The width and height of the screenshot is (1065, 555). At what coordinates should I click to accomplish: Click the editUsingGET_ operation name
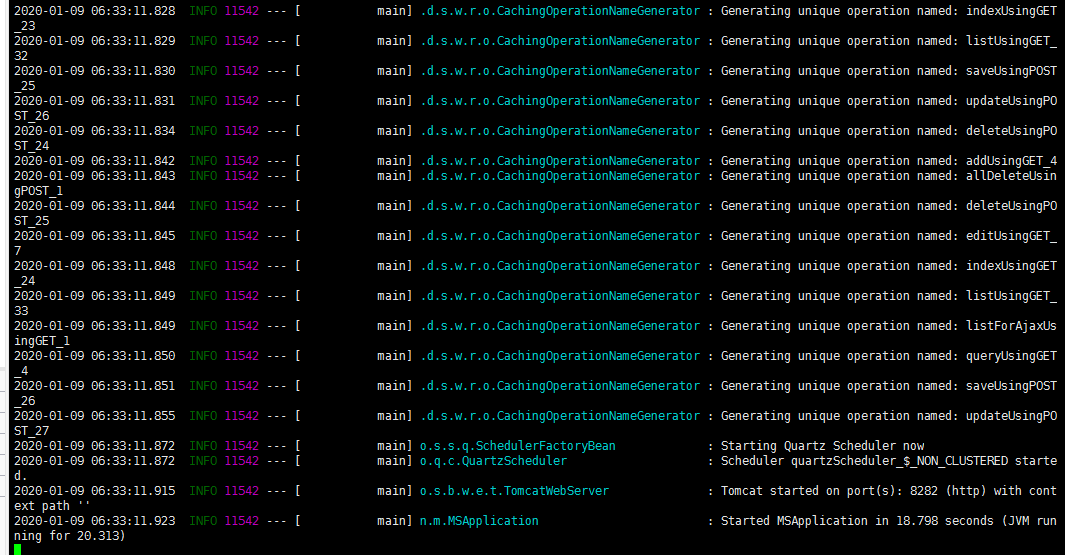(1011, 236)
